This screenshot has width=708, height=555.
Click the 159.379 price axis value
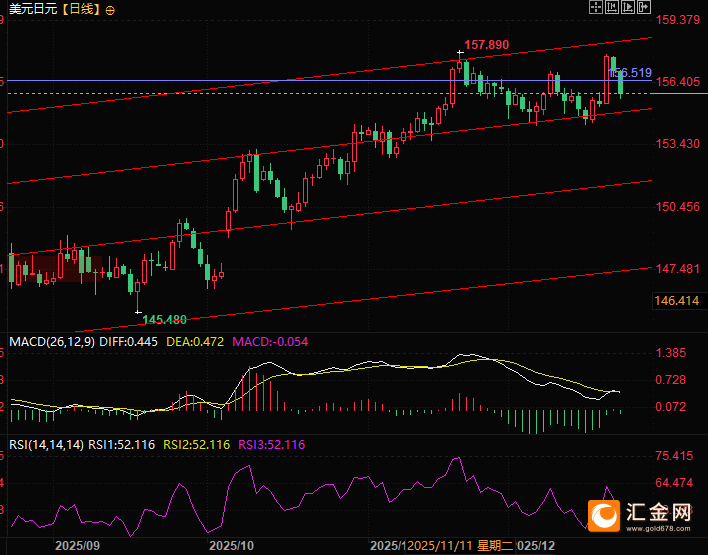click(x=678, y=20)
